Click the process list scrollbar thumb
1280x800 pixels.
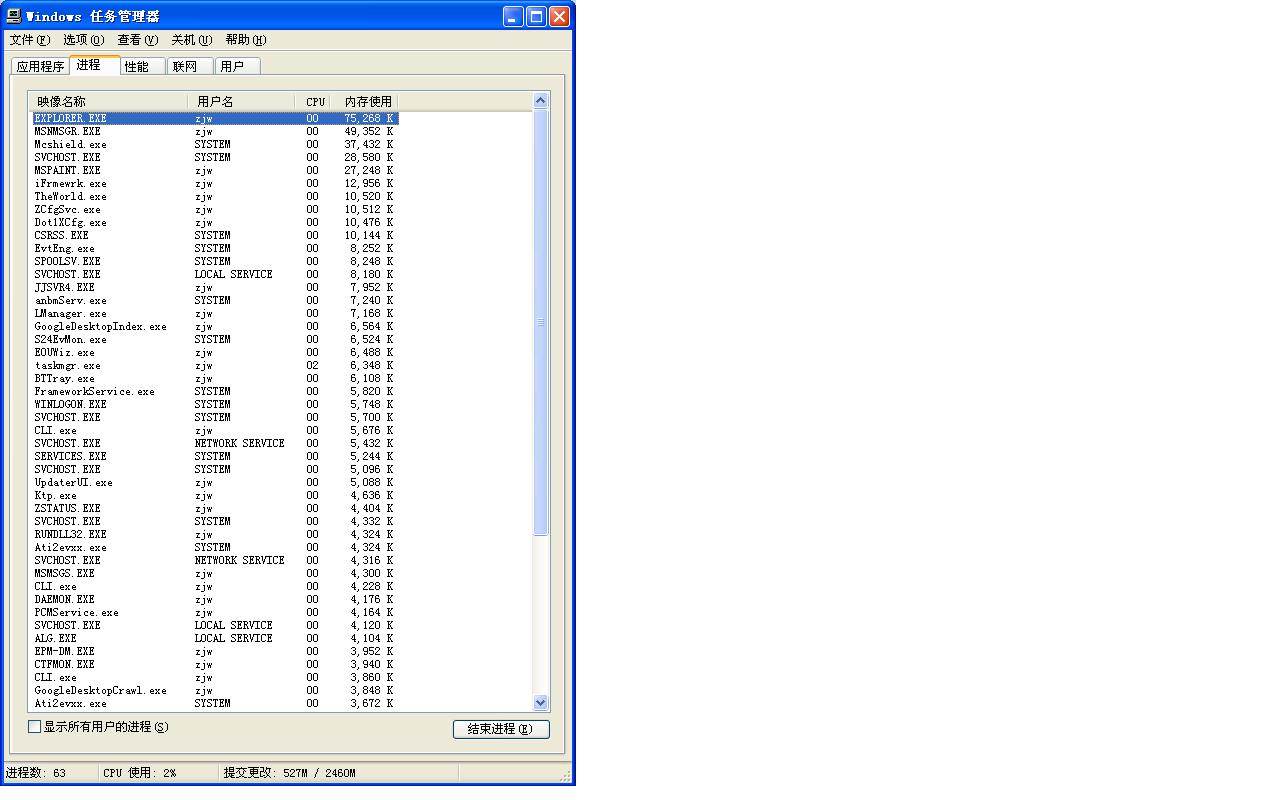pyautogui.click(x=541, y=322)
